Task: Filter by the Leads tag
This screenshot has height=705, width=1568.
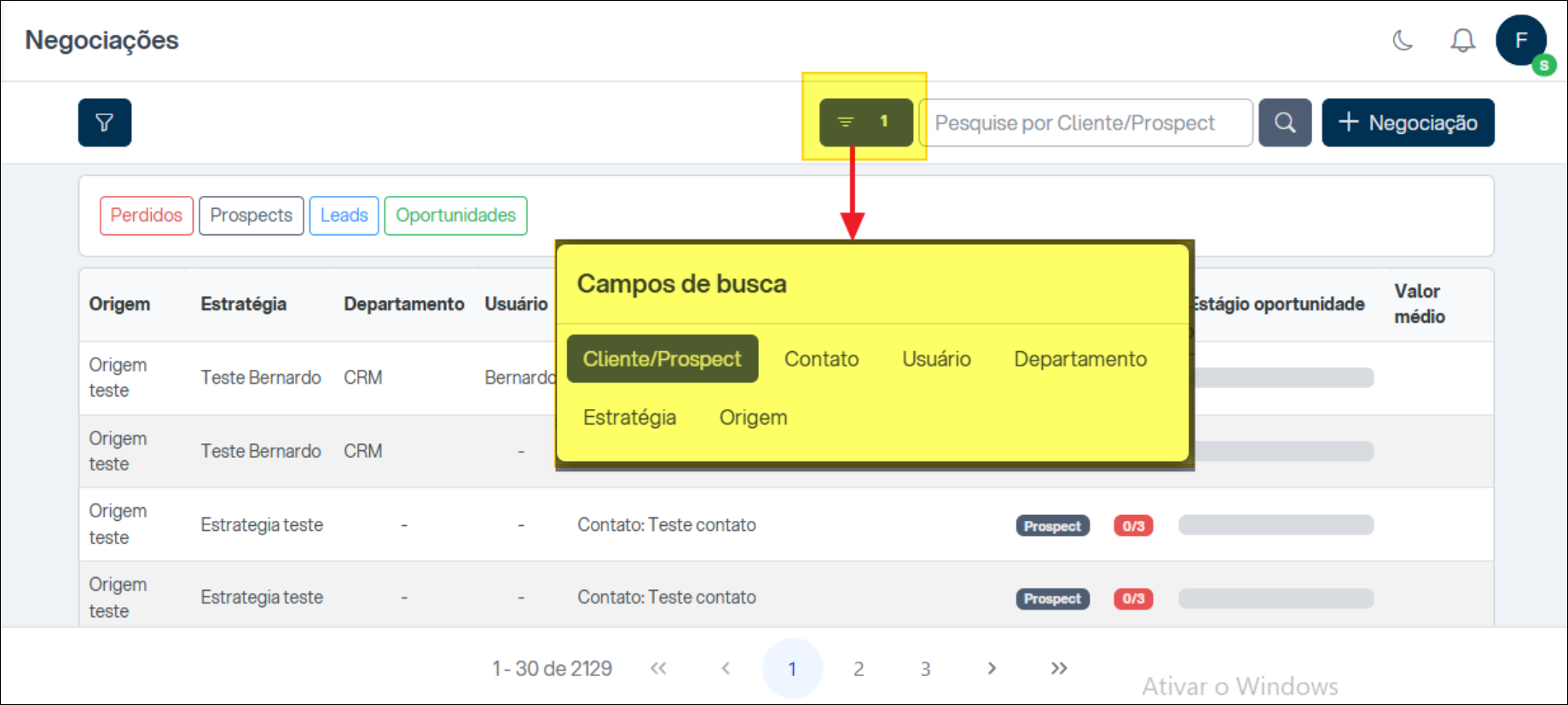Action: [x=344, y=216]
